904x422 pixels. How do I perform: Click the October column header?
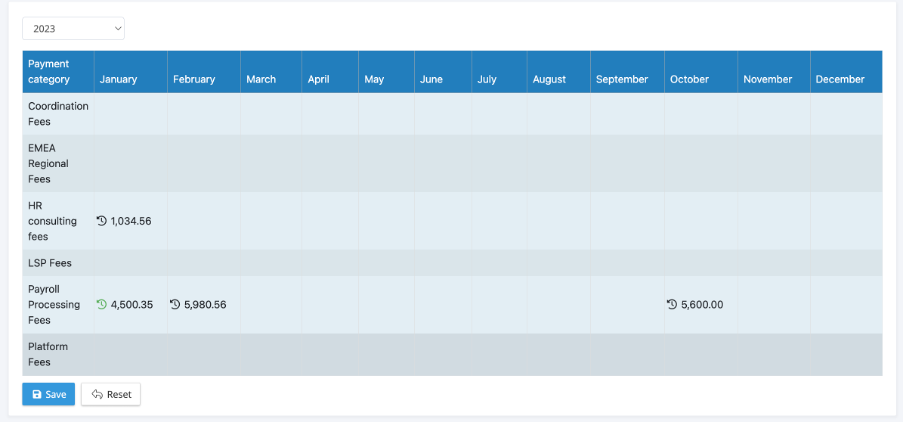click(701, 71)
